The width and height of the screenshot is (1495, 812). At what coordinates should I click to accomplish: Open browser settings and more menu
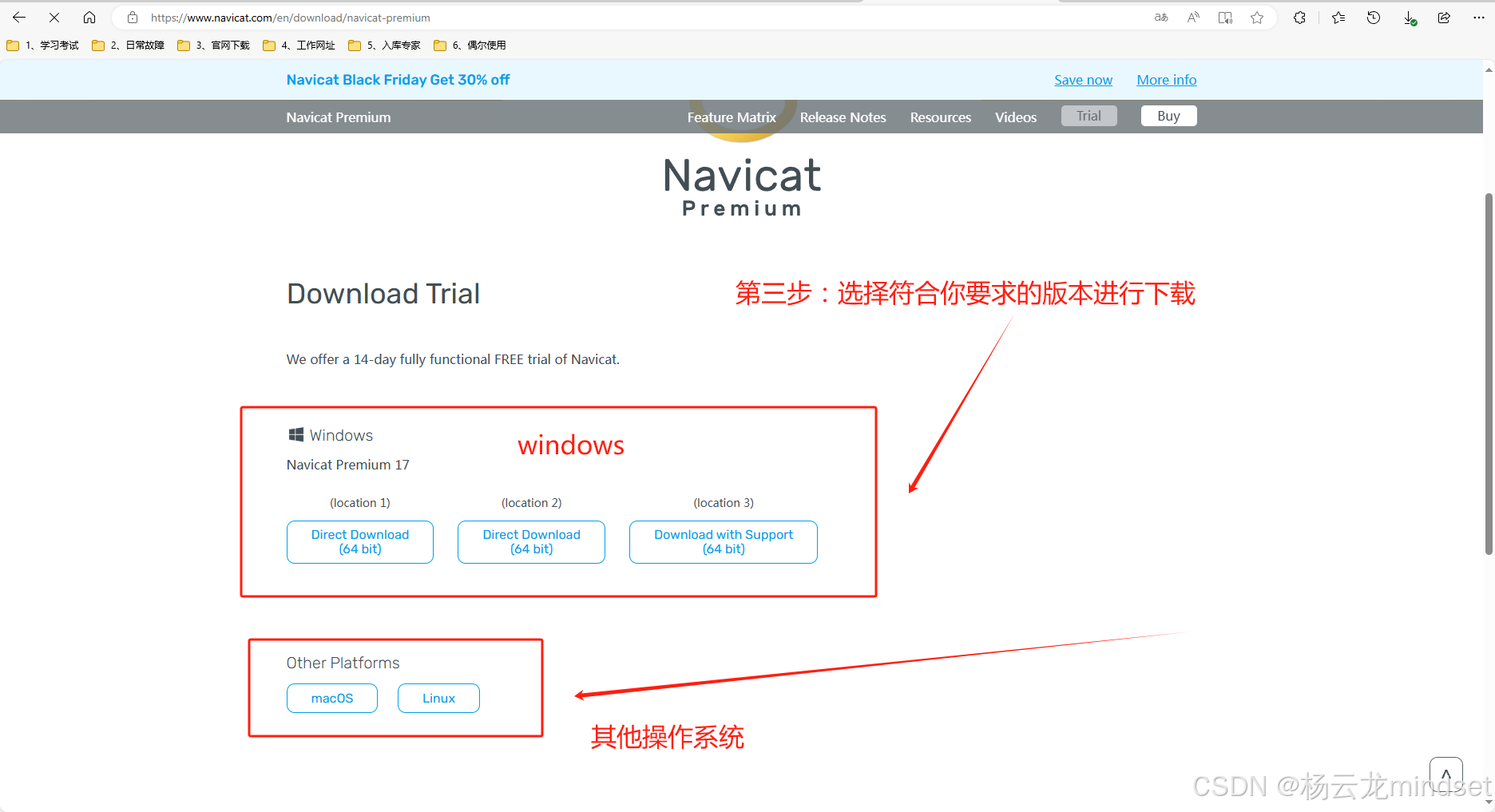(1478, 18)
